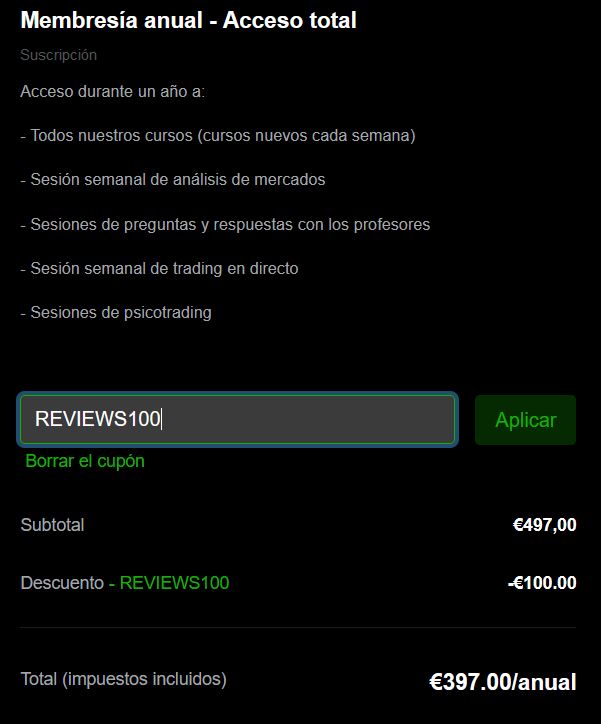Click the 'Total (impuestos incluidos)' label

[123, 679]
